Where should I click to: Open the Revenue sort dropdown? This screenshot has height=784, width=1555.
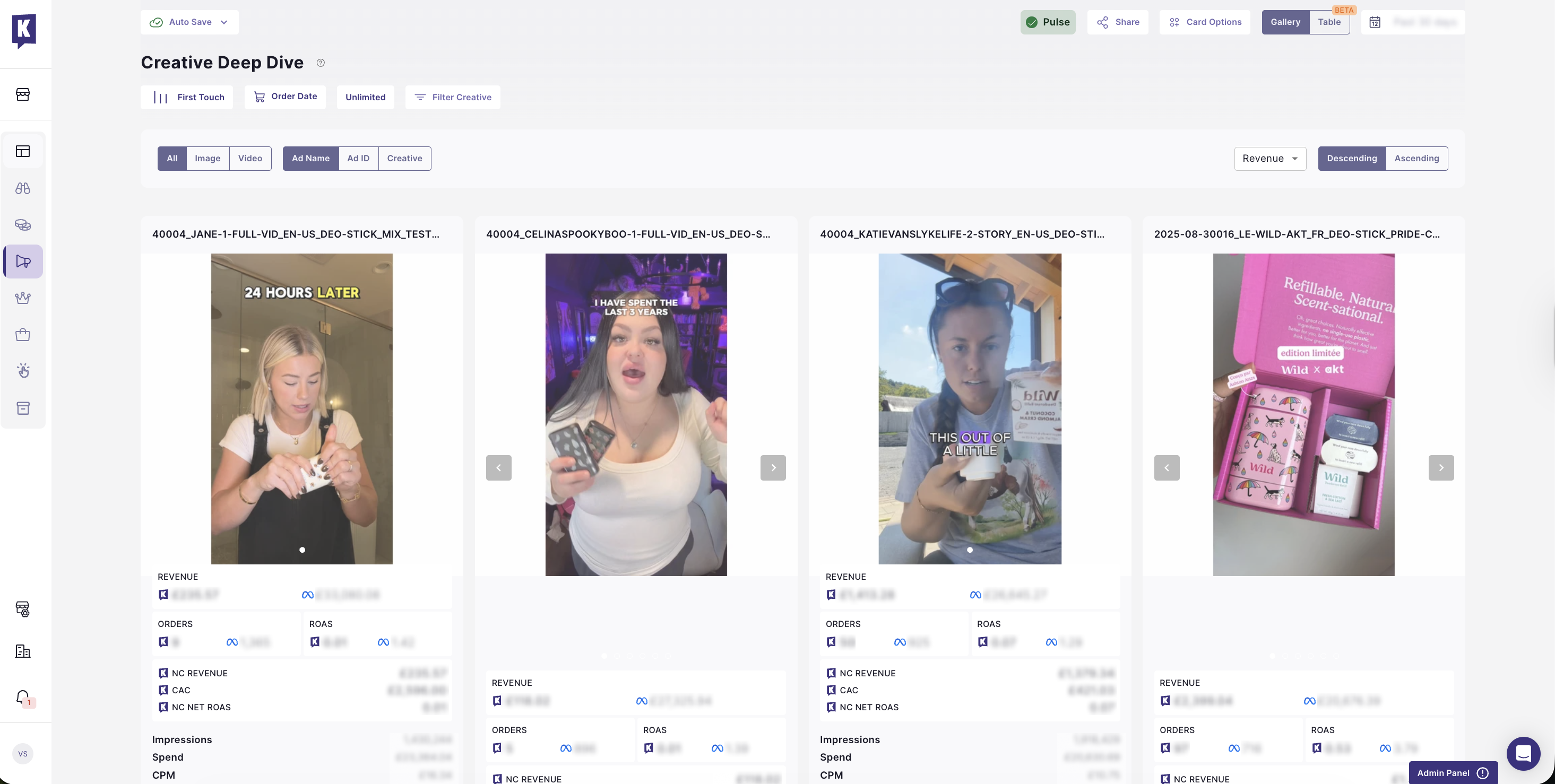(x=1269, y=158)
